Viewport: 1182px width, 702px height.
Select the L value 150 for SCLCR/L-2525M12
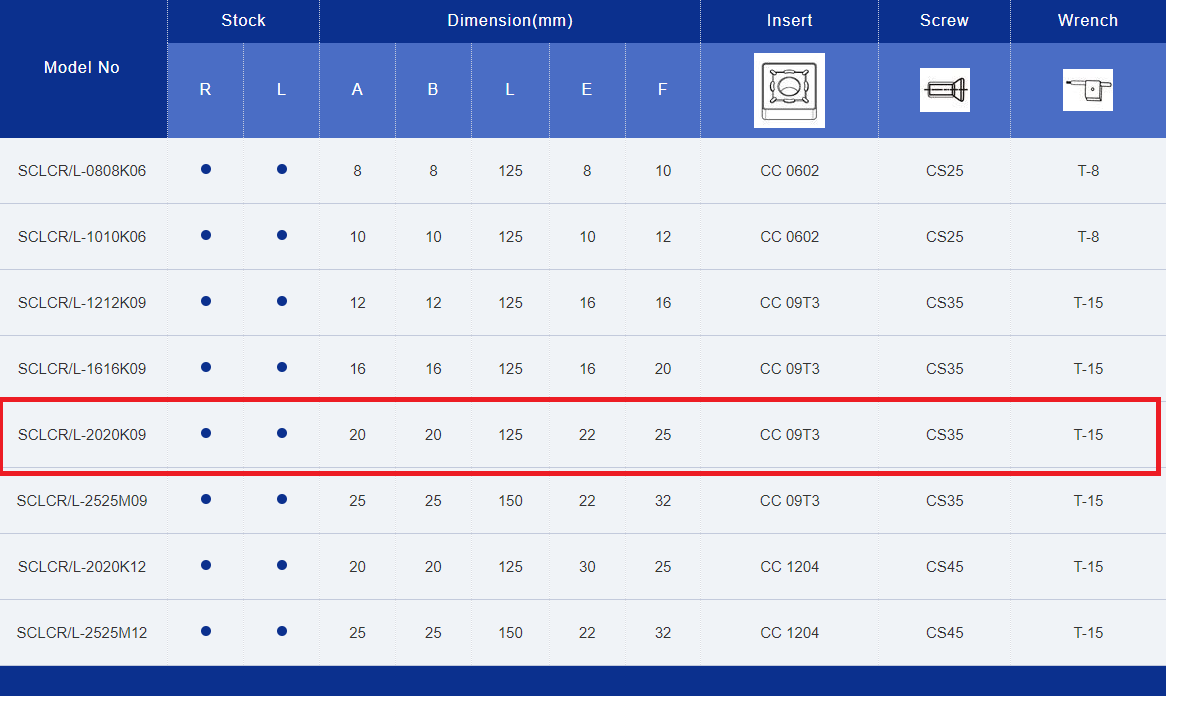[x=510, y=632]
